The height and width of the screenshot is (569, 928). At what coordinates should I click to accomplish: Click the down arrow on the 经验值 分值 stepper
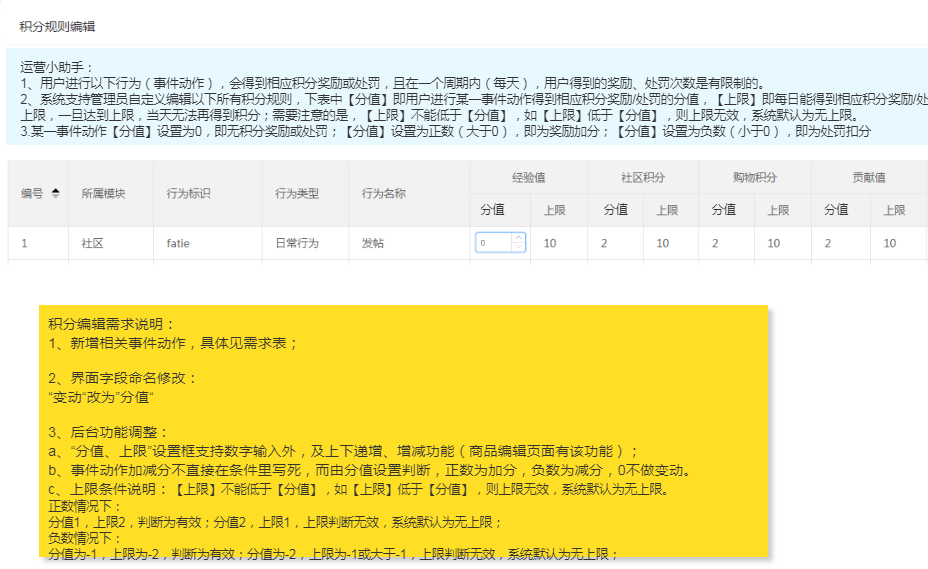517,247
